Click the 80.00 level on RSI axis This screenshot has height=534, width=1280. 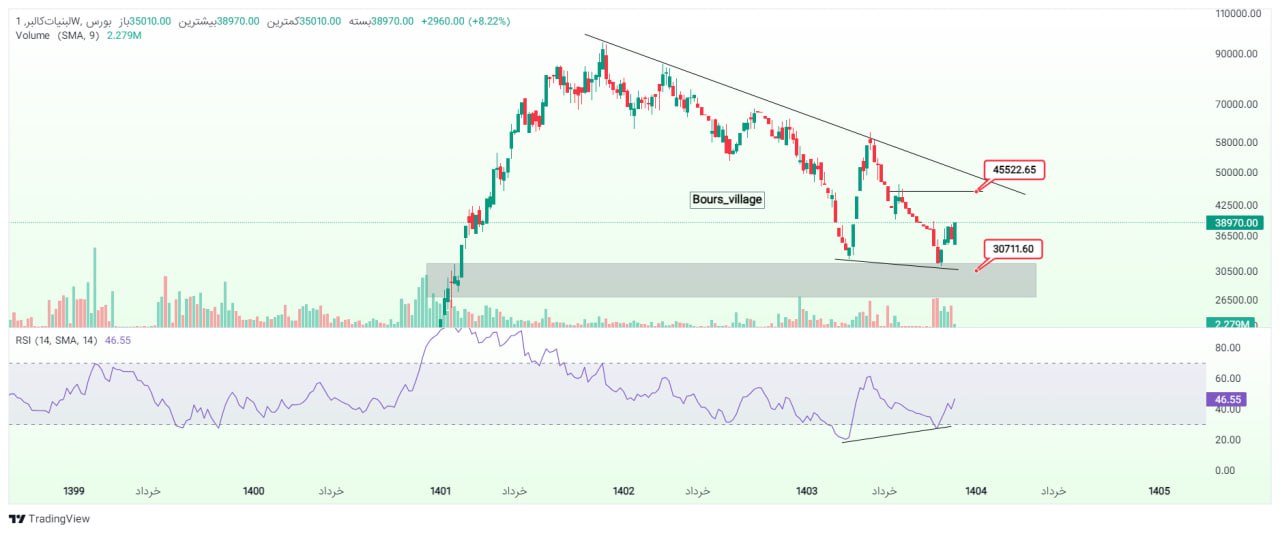tap(1227, 347)
